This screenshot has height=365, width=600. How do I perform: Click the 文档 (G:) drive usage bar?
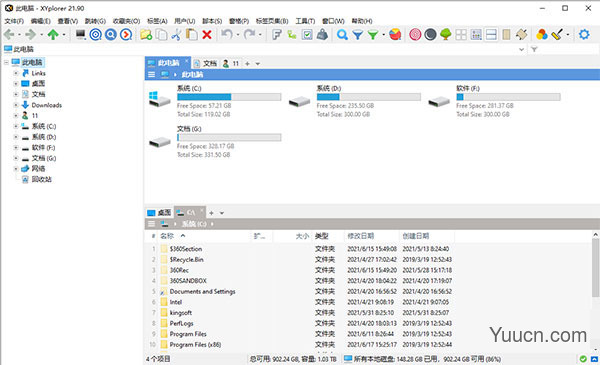pyautogui.click(x=229, y=137)
